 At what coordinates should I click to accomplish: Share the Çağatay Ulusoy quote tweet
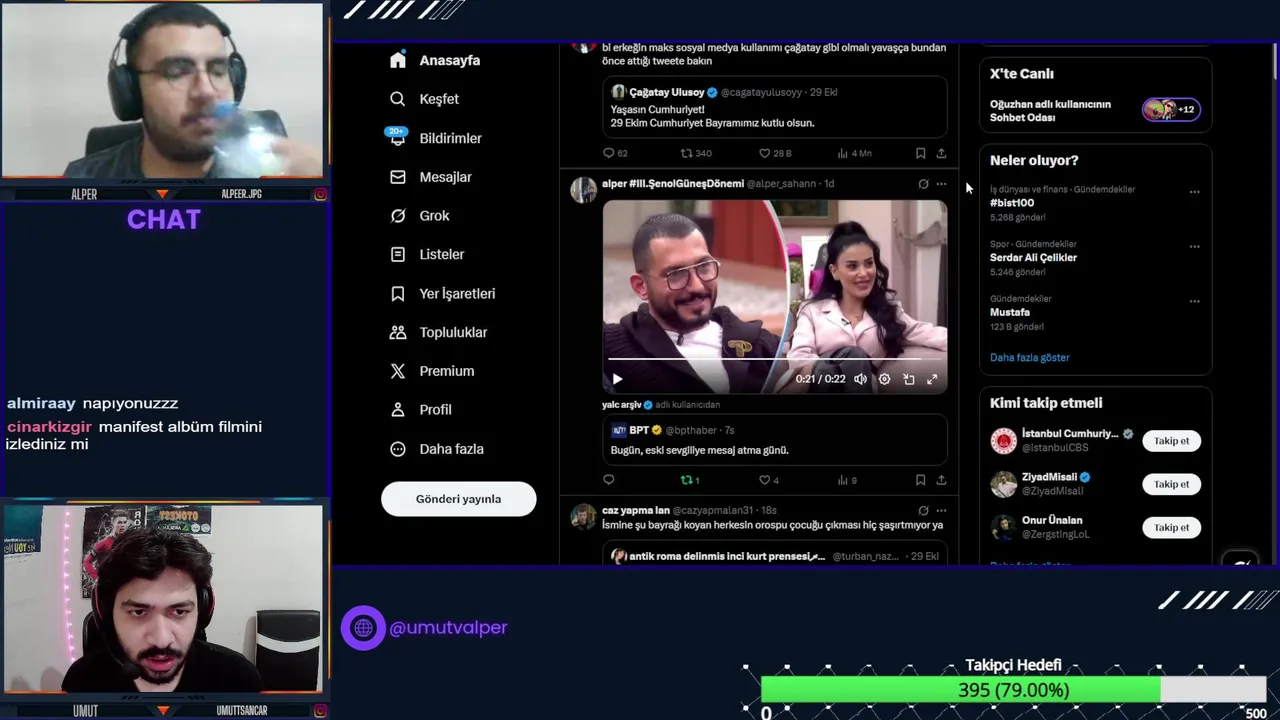click(941, 153)
